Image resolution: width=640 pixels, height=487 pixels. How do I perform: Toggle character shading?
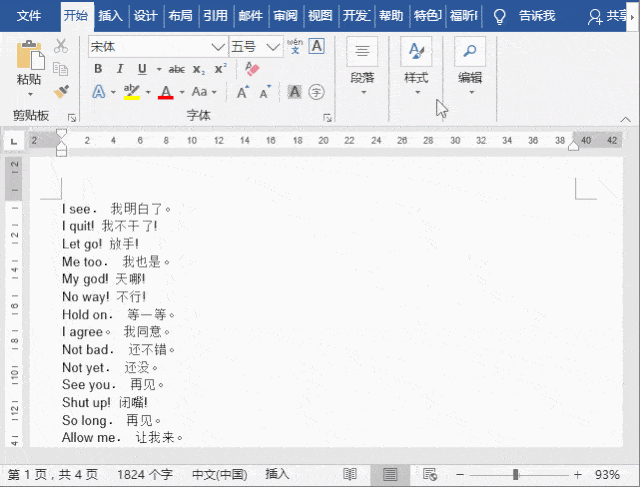pos(295,91)
